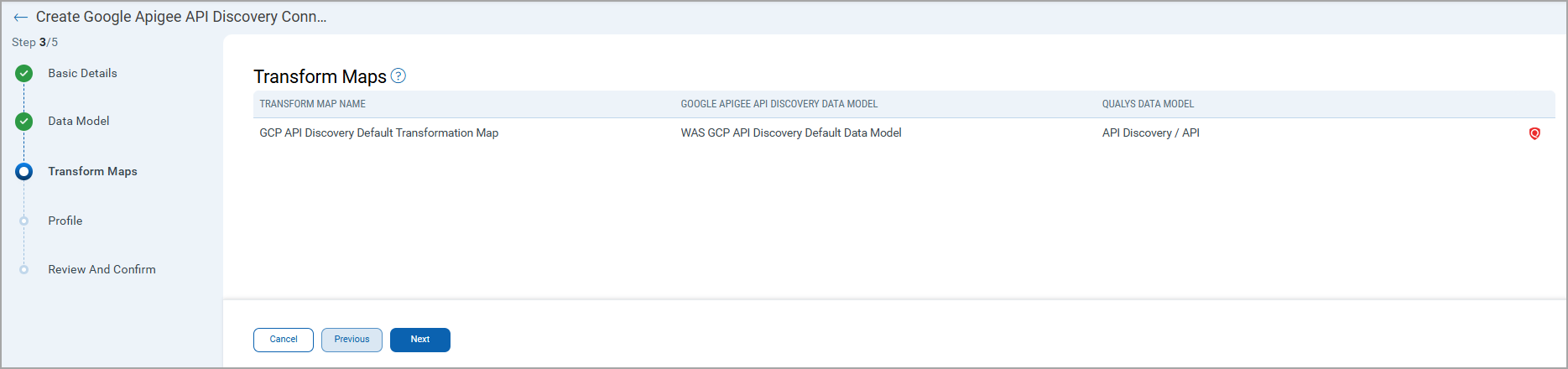Open the Basic Details step

click(x=82, y=73)
